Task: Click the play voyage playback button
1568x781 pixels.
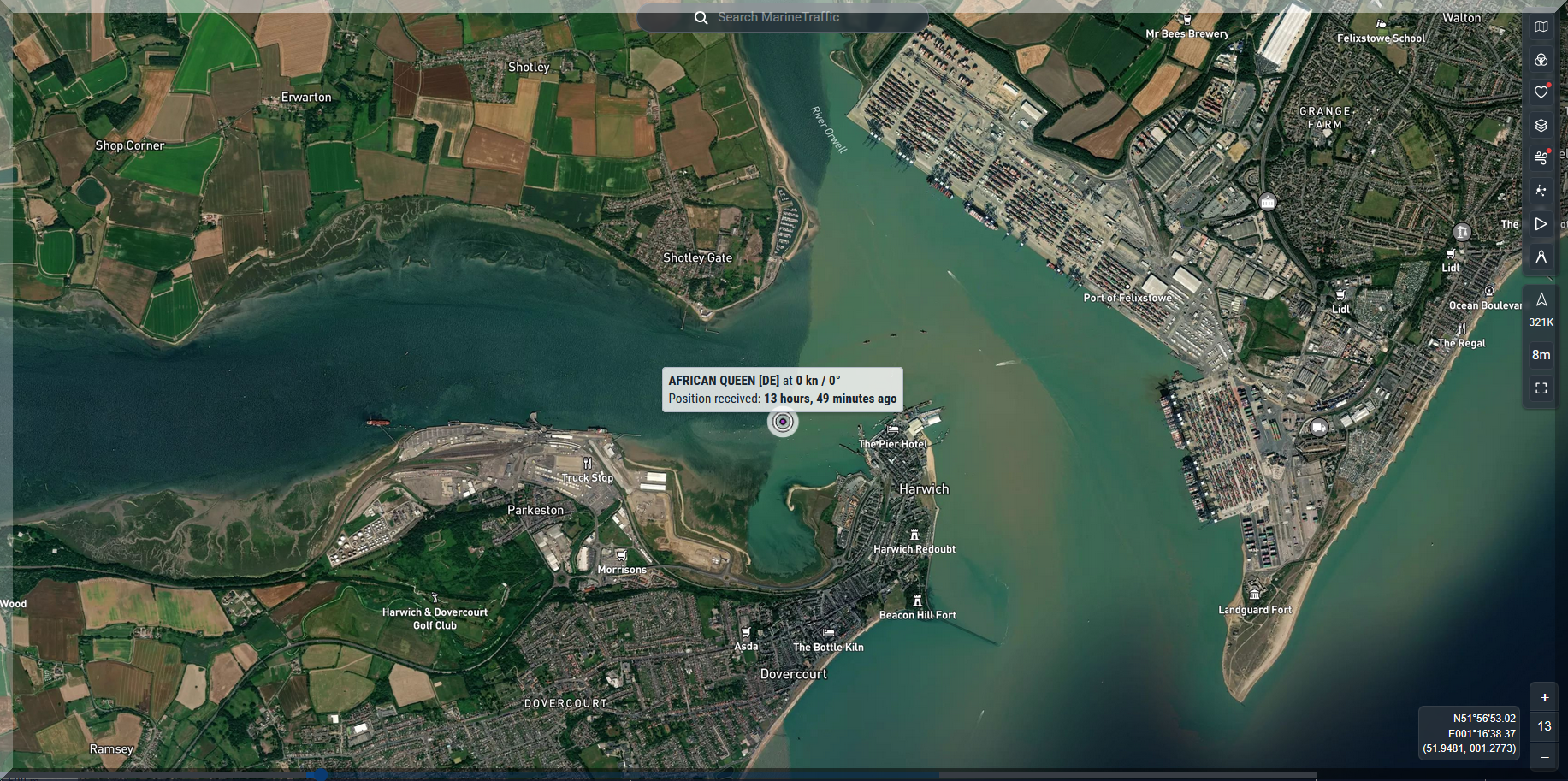Action: click(1541, 224)
